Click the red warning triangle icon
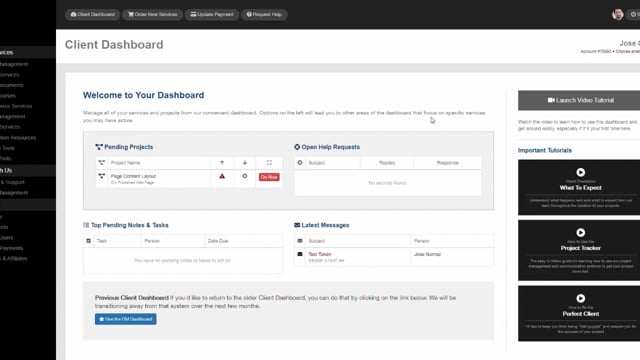Image resolution: width=640 pixels, height=360 pixels. 222,176
